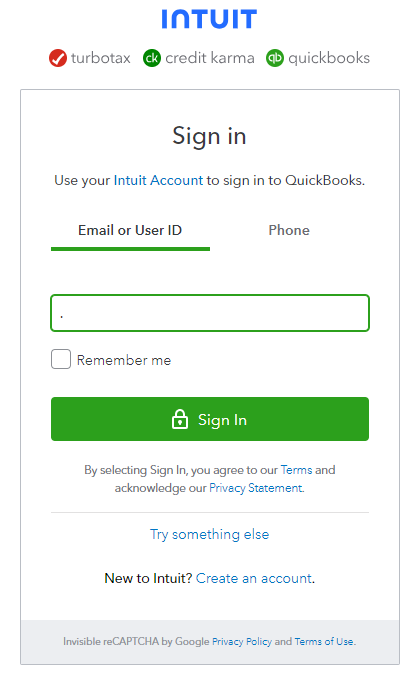The image size is (412, 673).
Task: Open the Terms link below Sign In
Action: pyautogui.click(x=297, y=470)
